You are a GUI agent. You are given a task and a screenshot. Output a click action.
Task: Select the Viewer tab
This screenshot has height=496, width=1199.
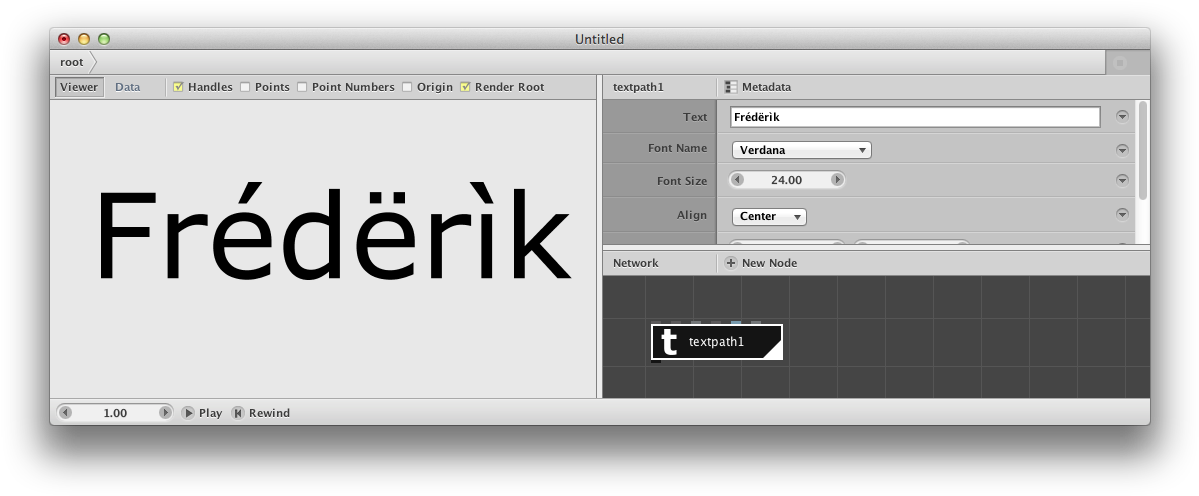(x=79, y=87)
